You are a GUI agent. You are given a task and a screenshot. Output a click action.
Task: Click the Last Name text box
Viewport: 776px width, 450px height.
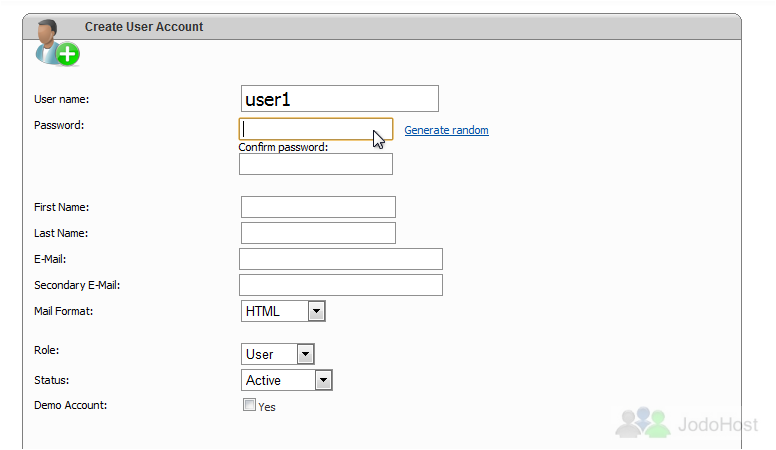pyautogui.click(x=318, y=233)
